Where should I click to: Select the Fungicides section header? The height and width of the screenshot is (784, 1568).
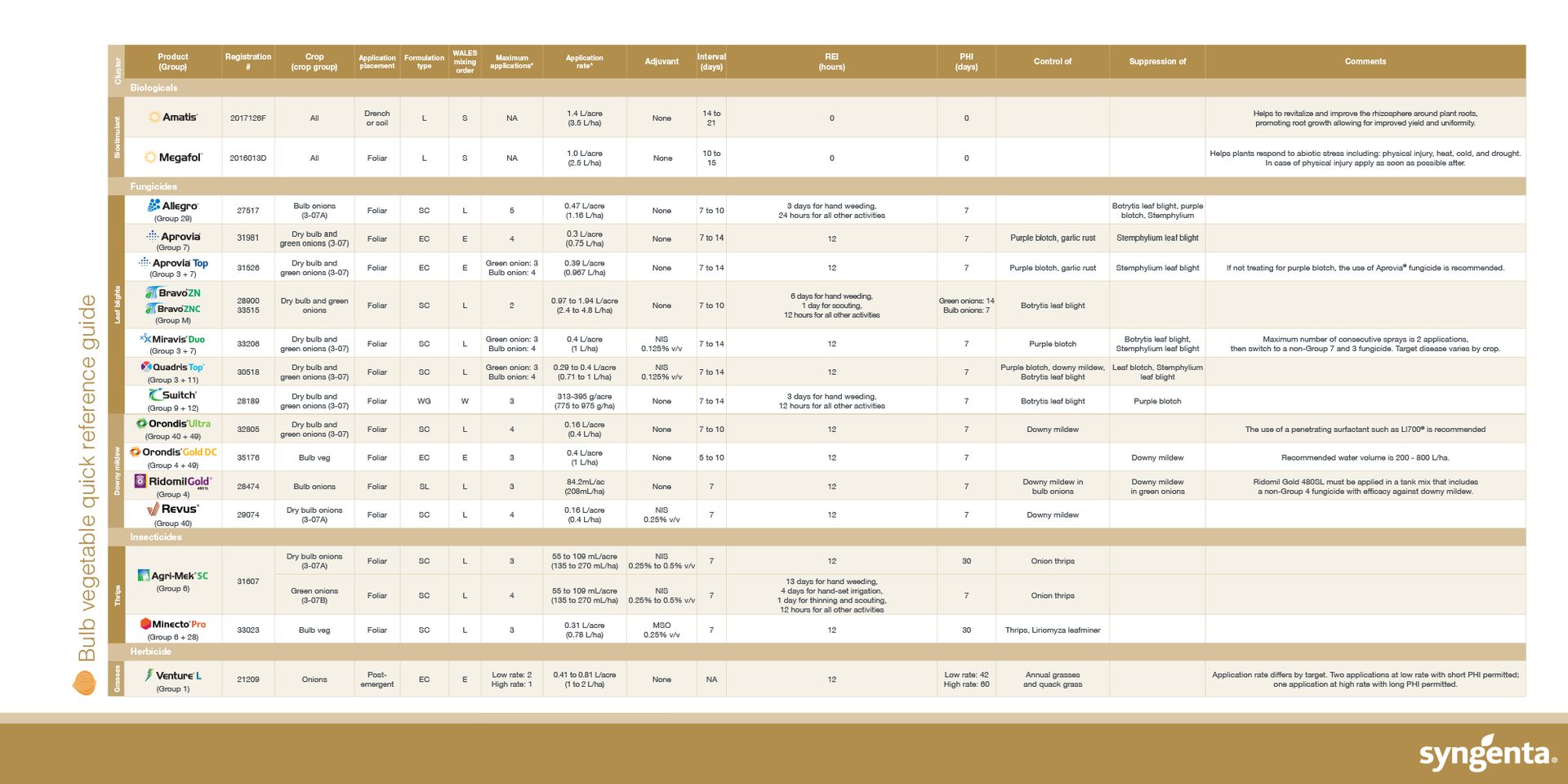pyautogui.click(x=154, y=187)
